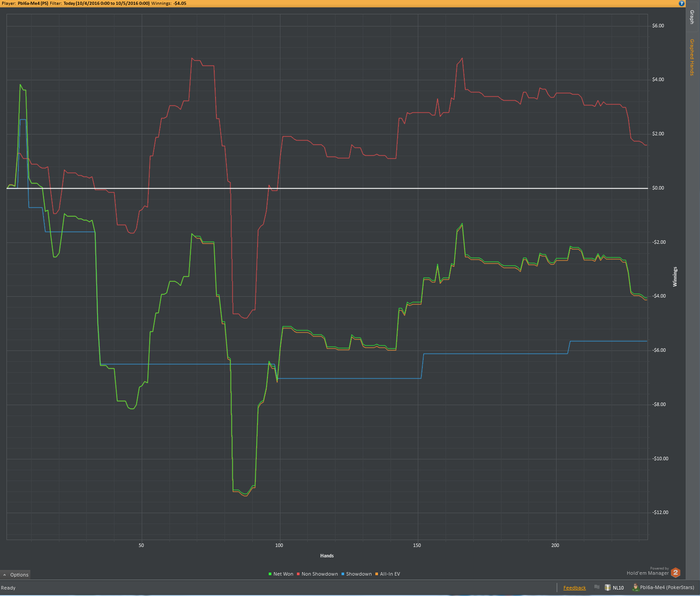
Task: Click the player avatar icon beside PokerStars name
Action: point(635,588)
